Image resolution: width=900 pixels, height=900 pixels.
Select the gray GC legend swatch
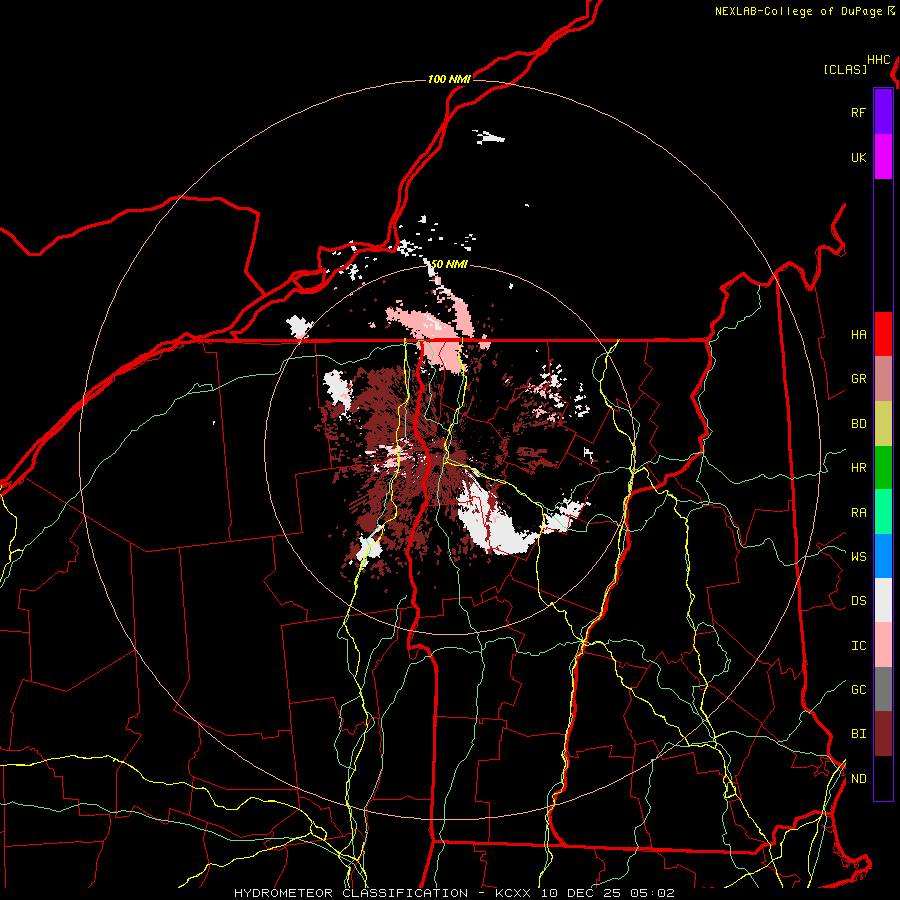click(x=883, y=689)
